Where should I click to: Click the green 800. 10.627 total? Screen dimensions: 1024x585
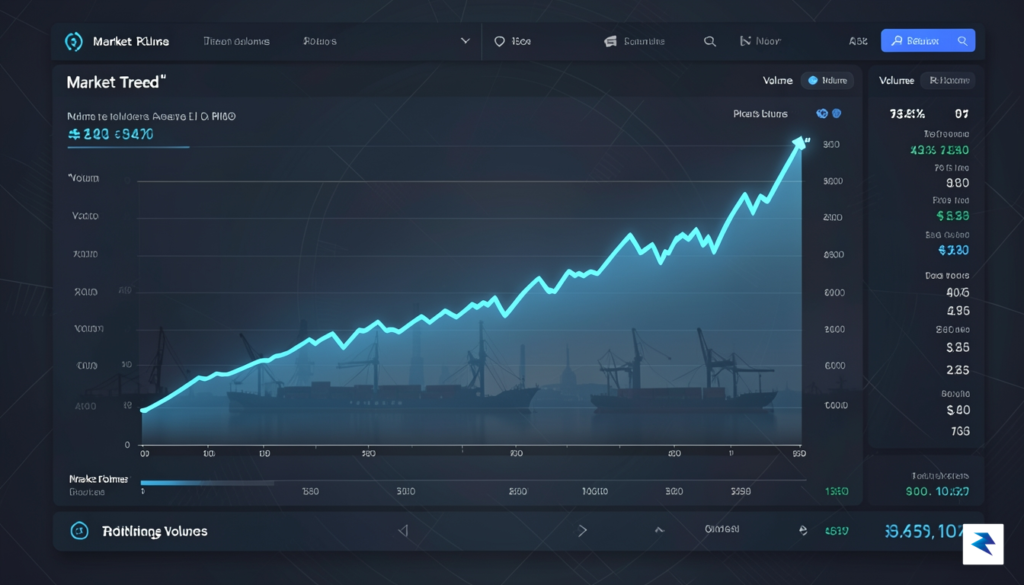click(x=937, y=492)
